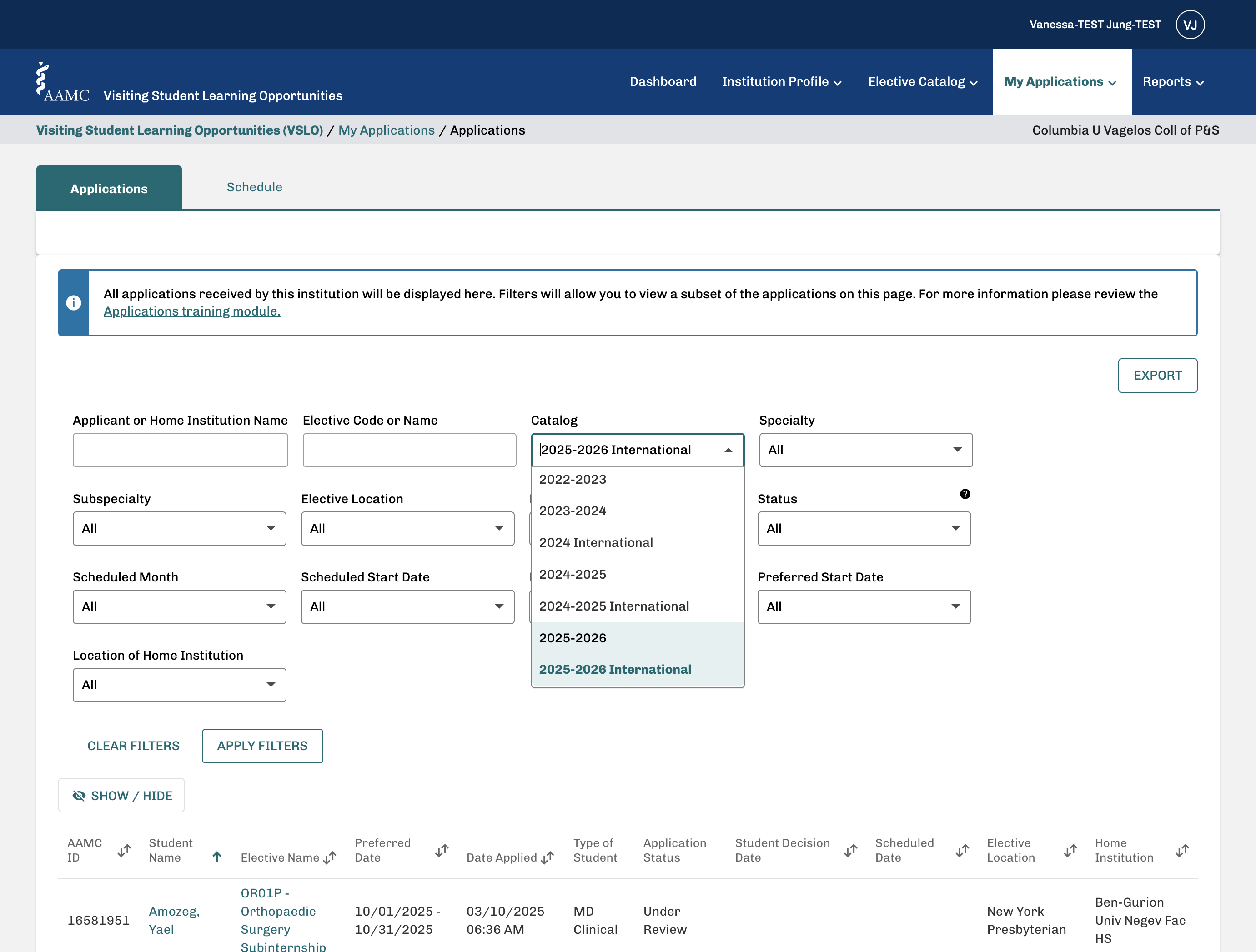The width and height of the screenshot is (1256, 952).
Task: Focus the Applicant or Home Institution Name field
Action: pyautogui.click(x=181, y=450)
